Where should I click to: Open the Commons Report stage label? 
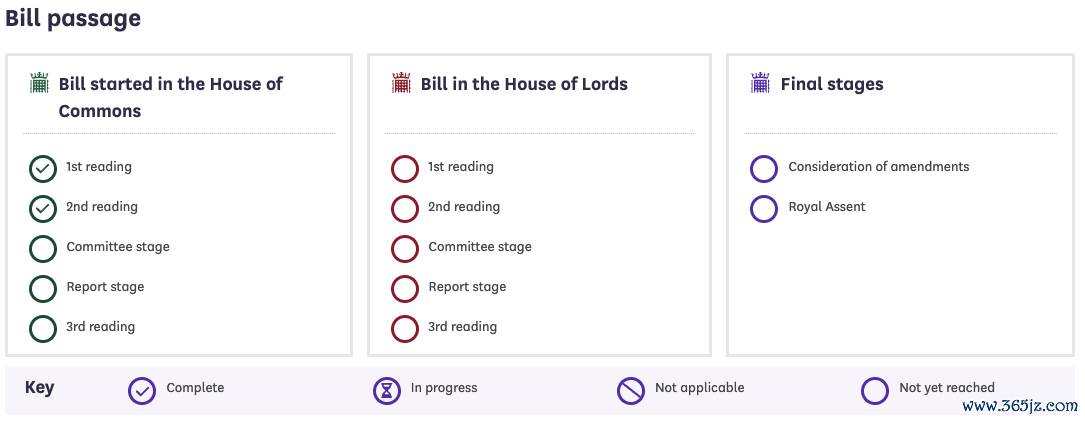105,287
